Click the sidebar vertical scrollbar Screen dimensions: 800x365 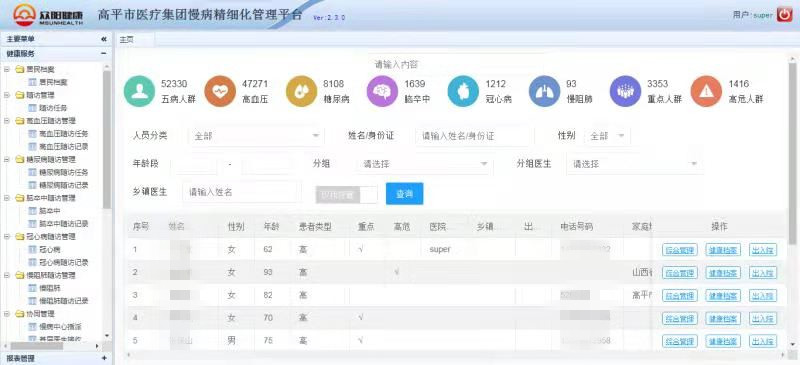point(107,139)
